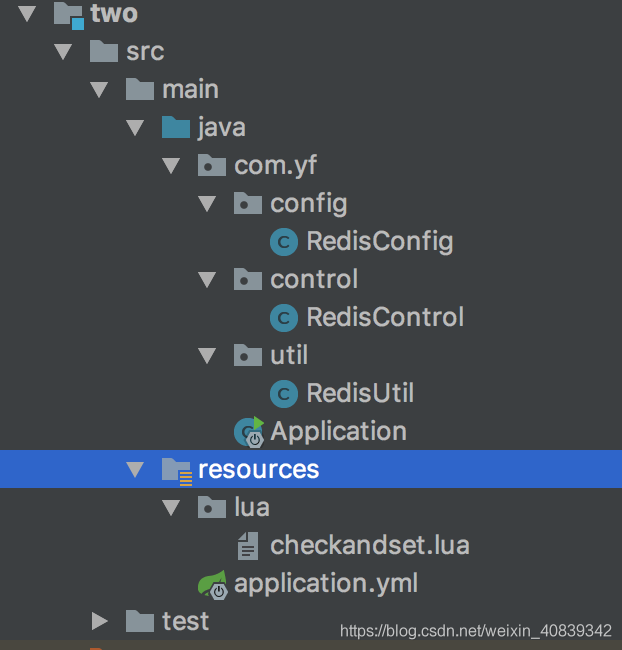This screenshot has height=650, width=622.
Task: Collapse the config package arrow
Action: [x=207, y=204]
